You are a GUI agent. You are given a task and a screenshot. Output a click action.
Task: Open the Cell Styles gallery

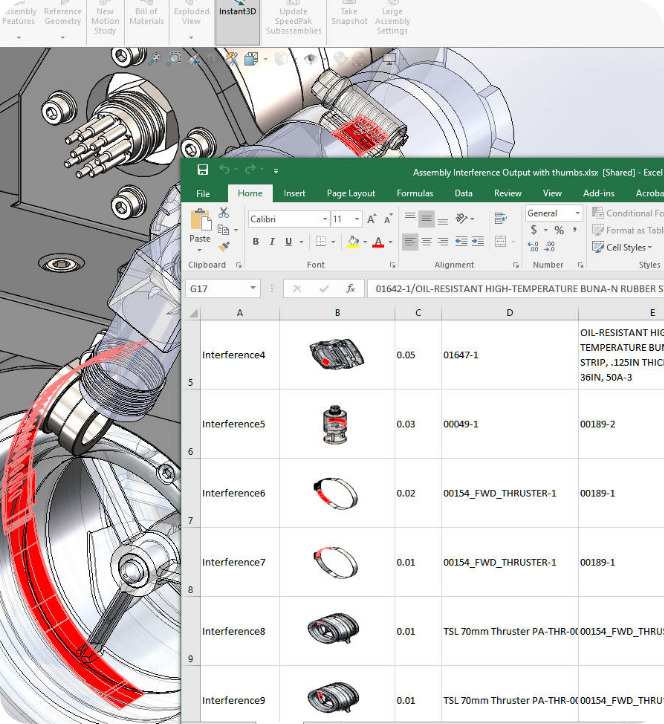[x=627, y=247]
